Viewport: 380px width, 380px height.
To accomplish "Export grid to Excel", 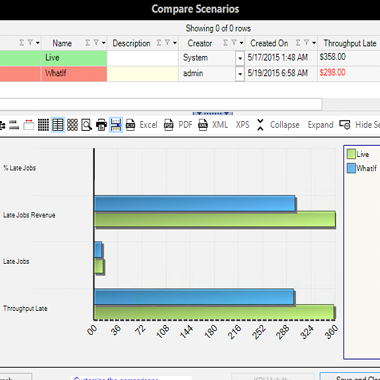I will coord(142,125).
